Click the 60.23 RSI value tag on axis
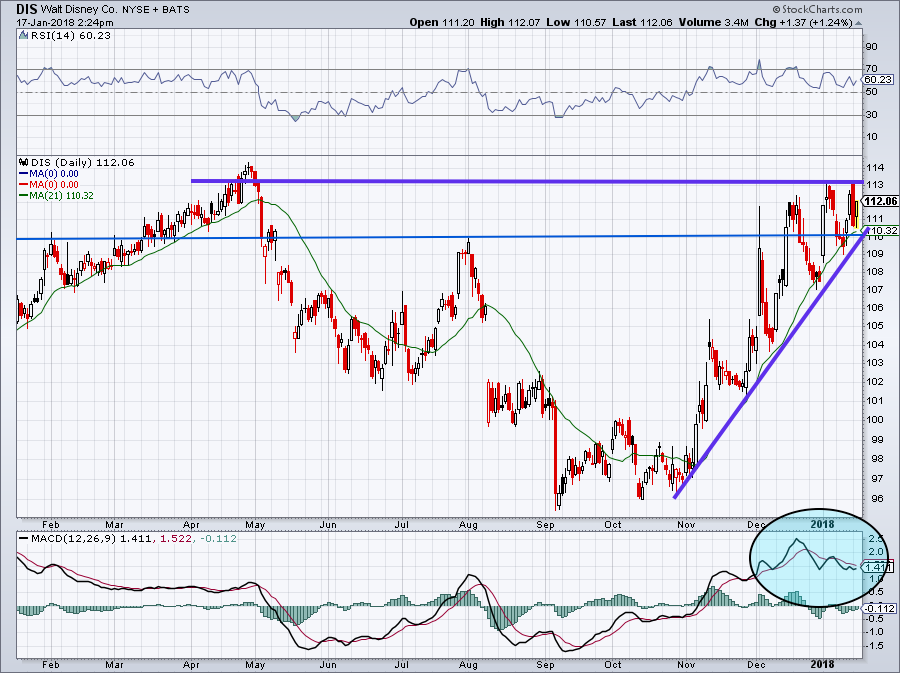The image size is (900, 673). click(878, 80)
